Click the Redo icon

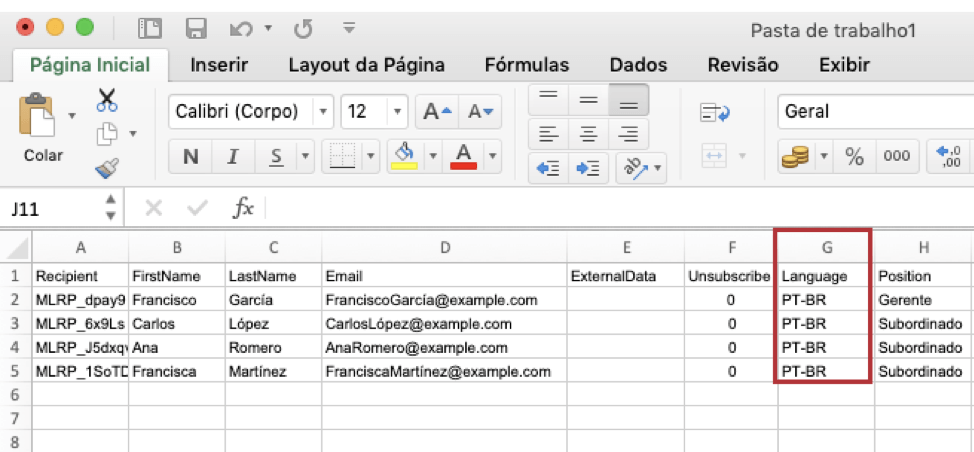point(303,29)
